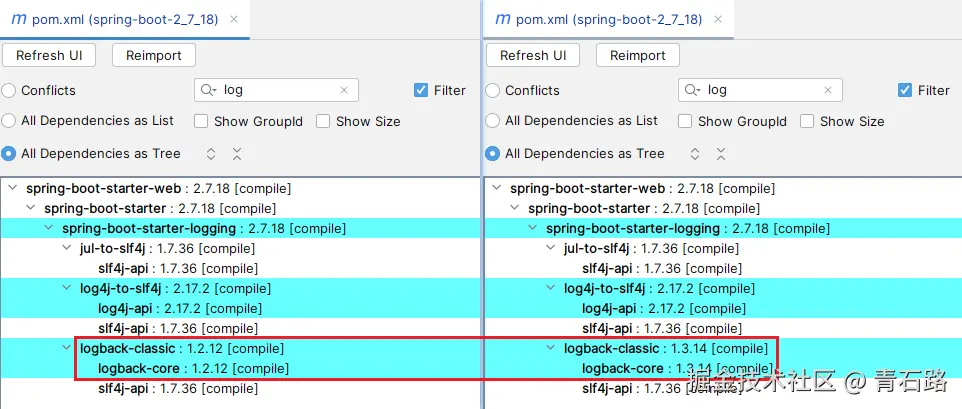Select slf4j-api under jul-to-slf4j in left tree
This screenshot has height=409, width=962.
[178, 269]
